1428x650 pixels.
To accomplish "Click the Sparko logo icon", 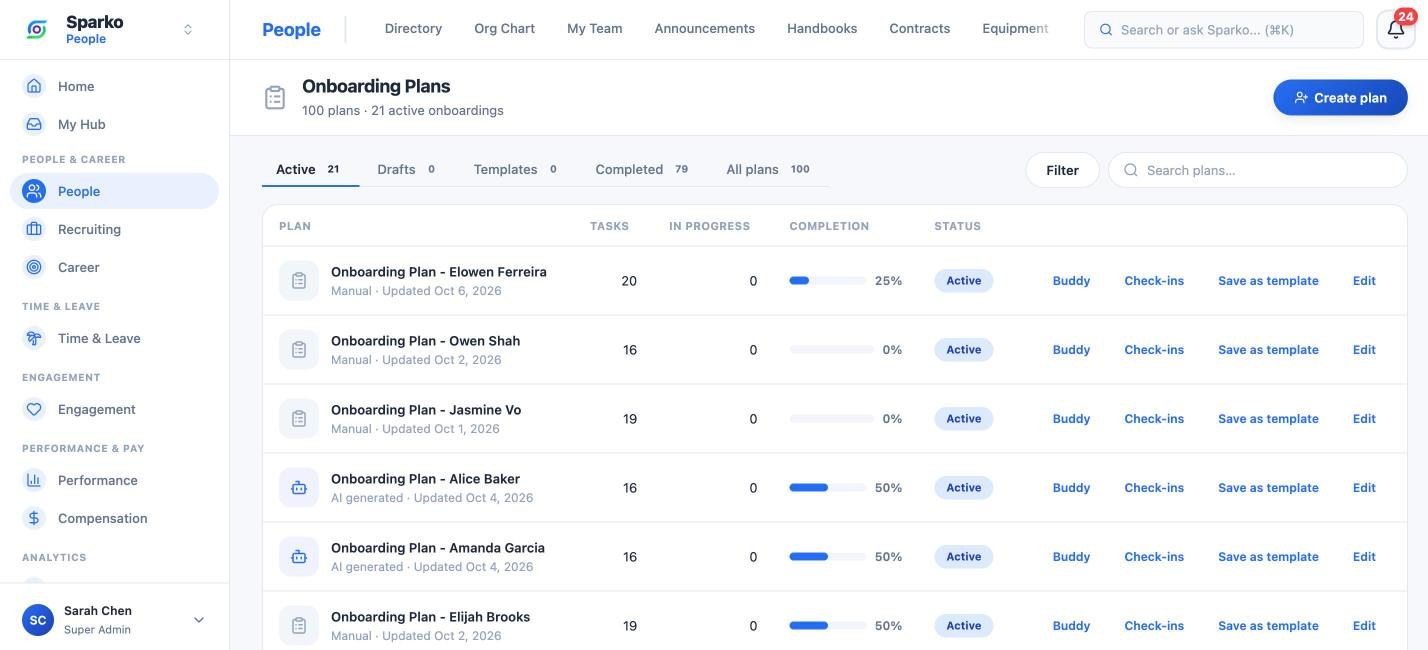I will tap(37, 30).
